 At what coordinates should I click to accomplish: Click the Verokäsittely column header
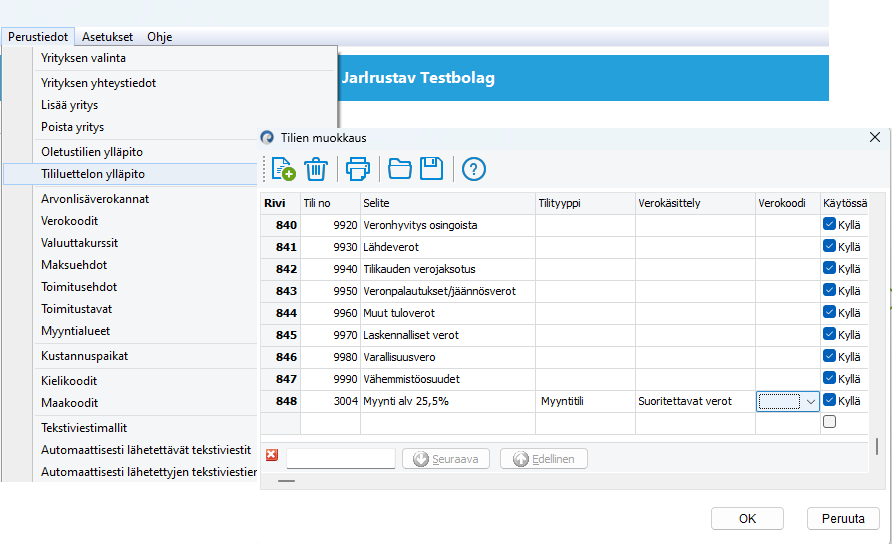coord(695,203)
